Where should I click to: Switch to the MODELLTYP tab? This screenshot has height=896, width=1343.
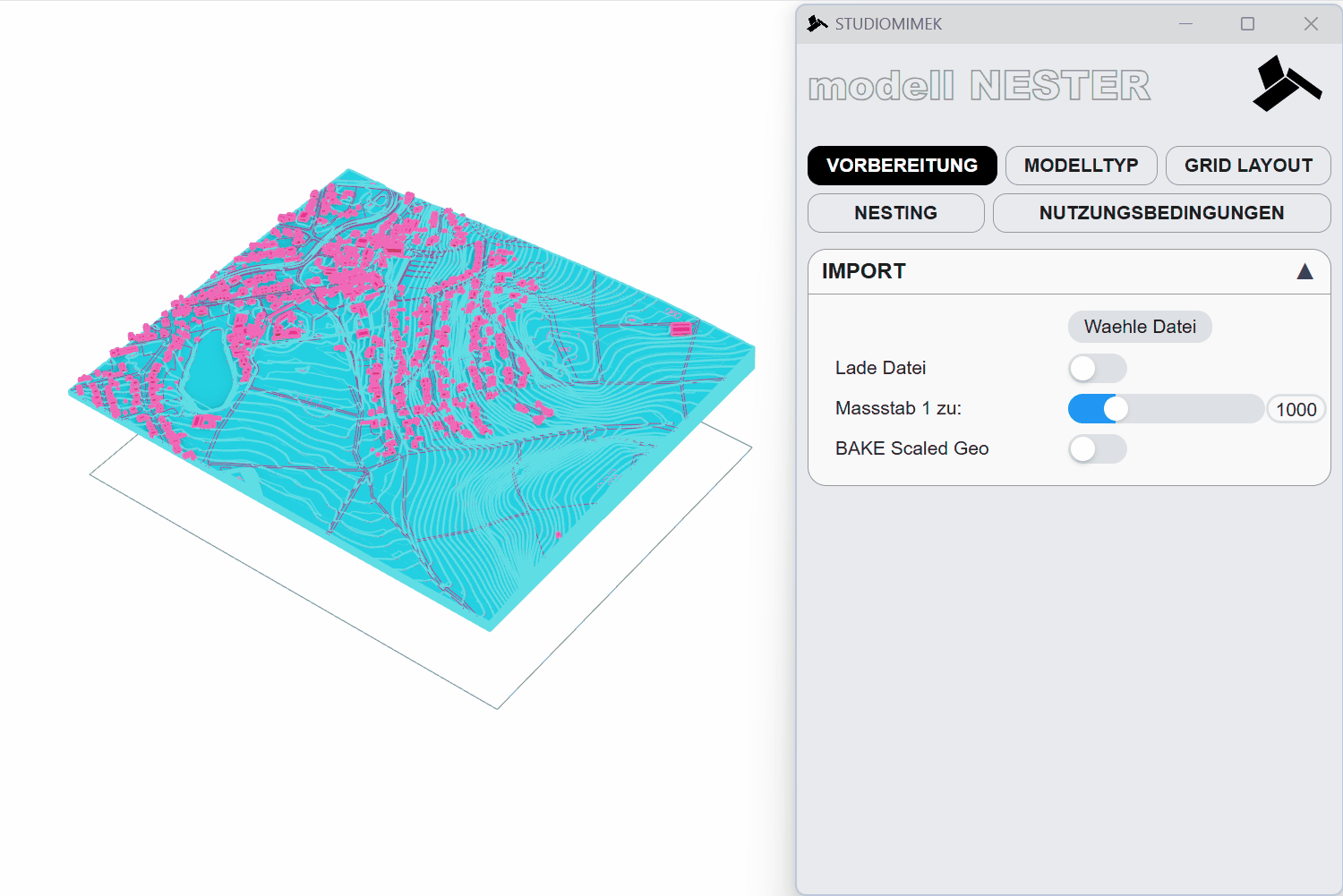(1082, 166)
